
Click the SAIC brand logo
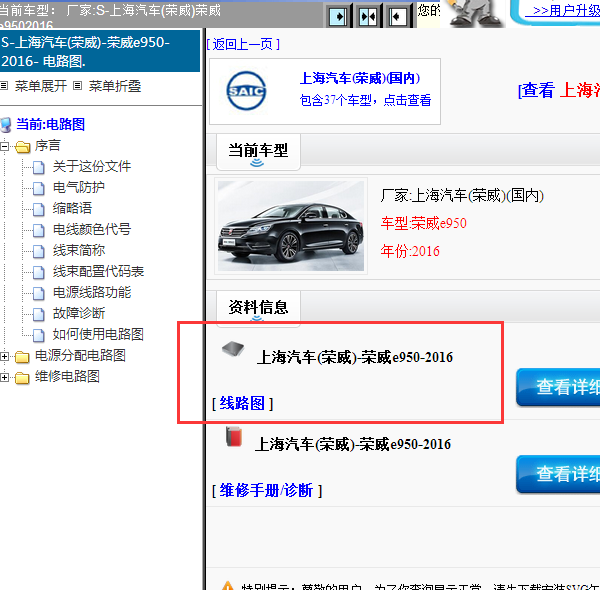point(246,91)
